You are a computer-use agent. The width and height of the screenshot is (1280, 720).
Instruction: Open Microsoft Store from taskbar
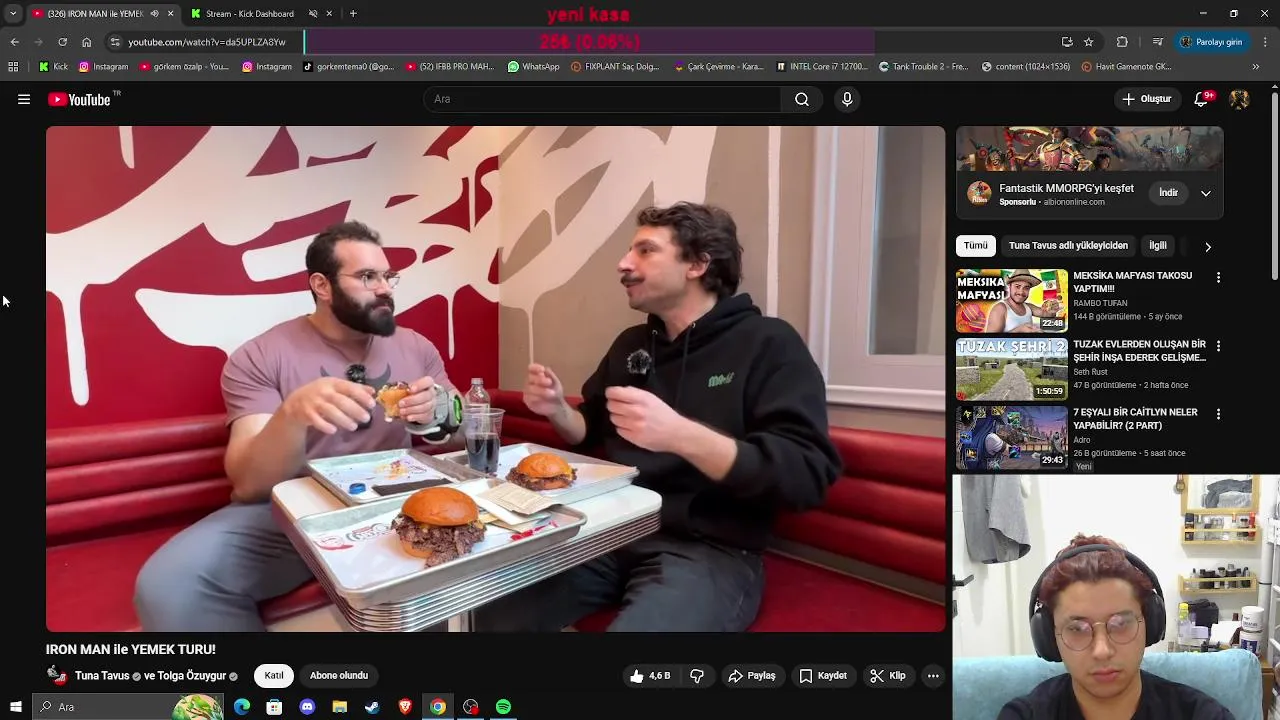274,707
